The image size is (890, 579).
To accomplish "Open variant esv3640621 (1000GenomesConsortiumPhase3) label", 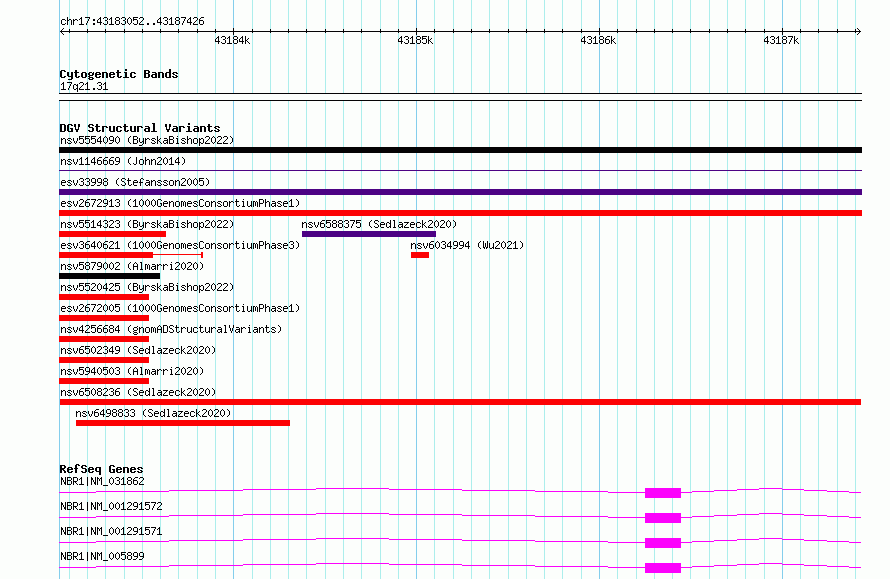I will 180,245.
